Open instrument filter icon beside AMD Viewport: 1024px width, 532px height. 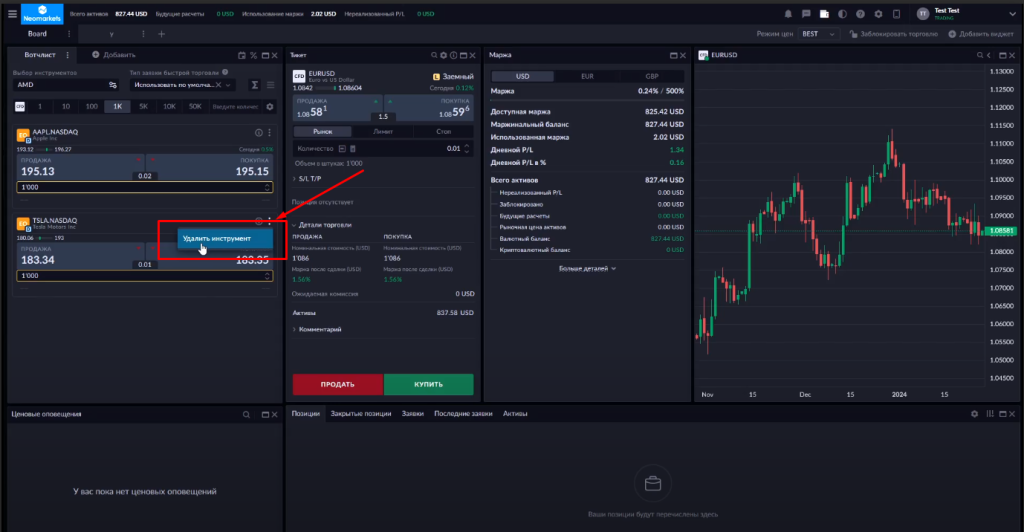coord(113,85)
